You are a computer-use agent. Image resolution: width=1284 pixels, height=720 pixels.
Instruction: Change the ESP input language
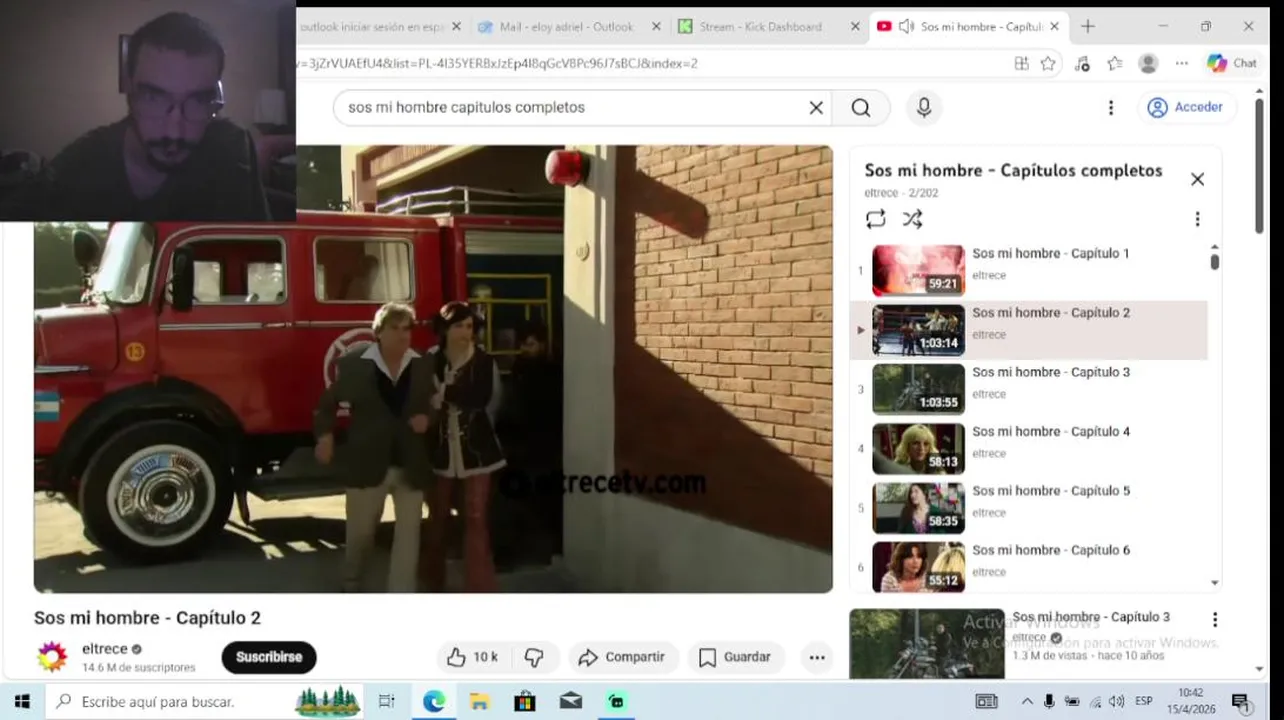pyautogui.click(x=1144, y=701)
